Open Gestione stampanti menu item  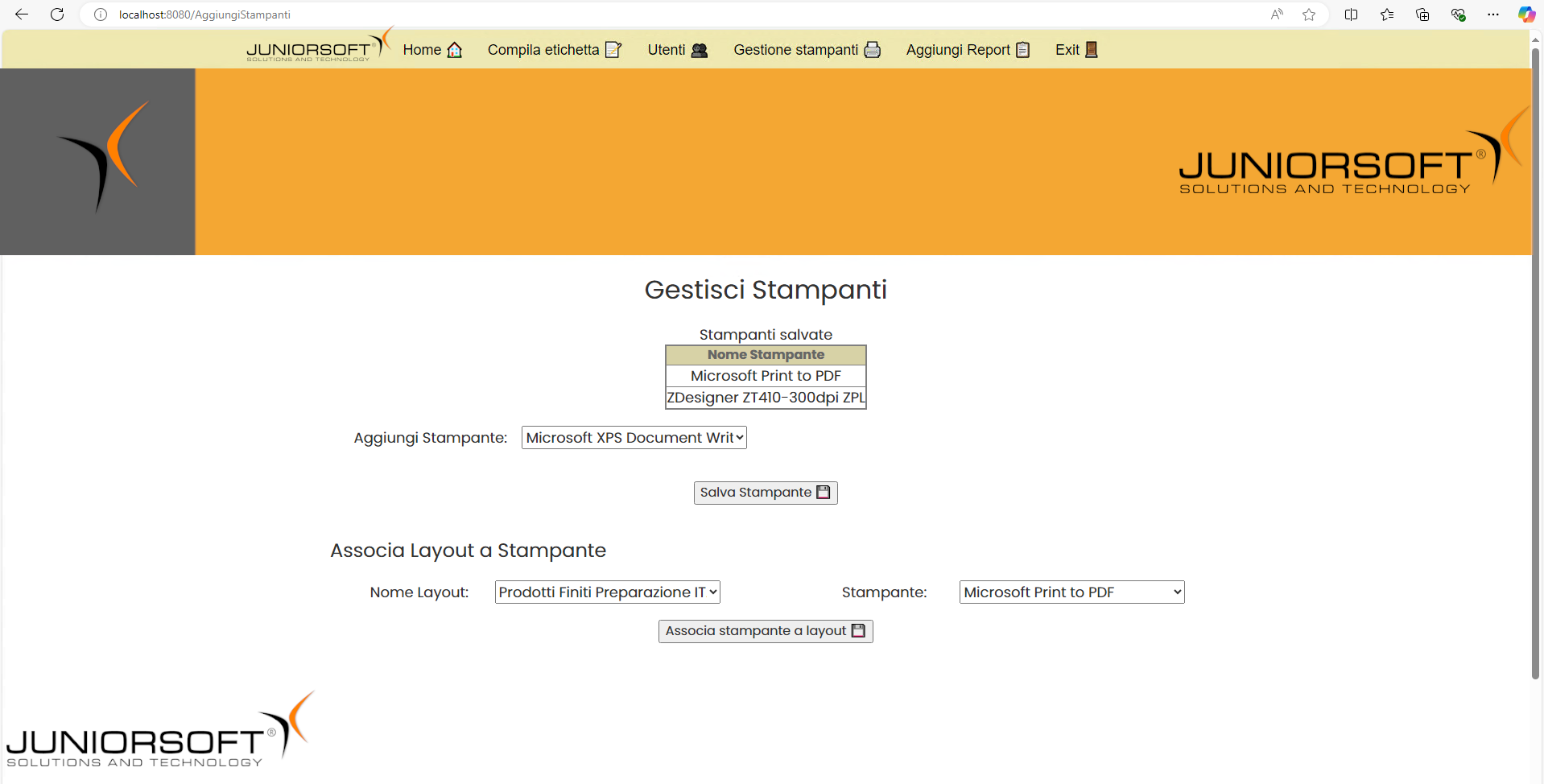pos(807,50)
